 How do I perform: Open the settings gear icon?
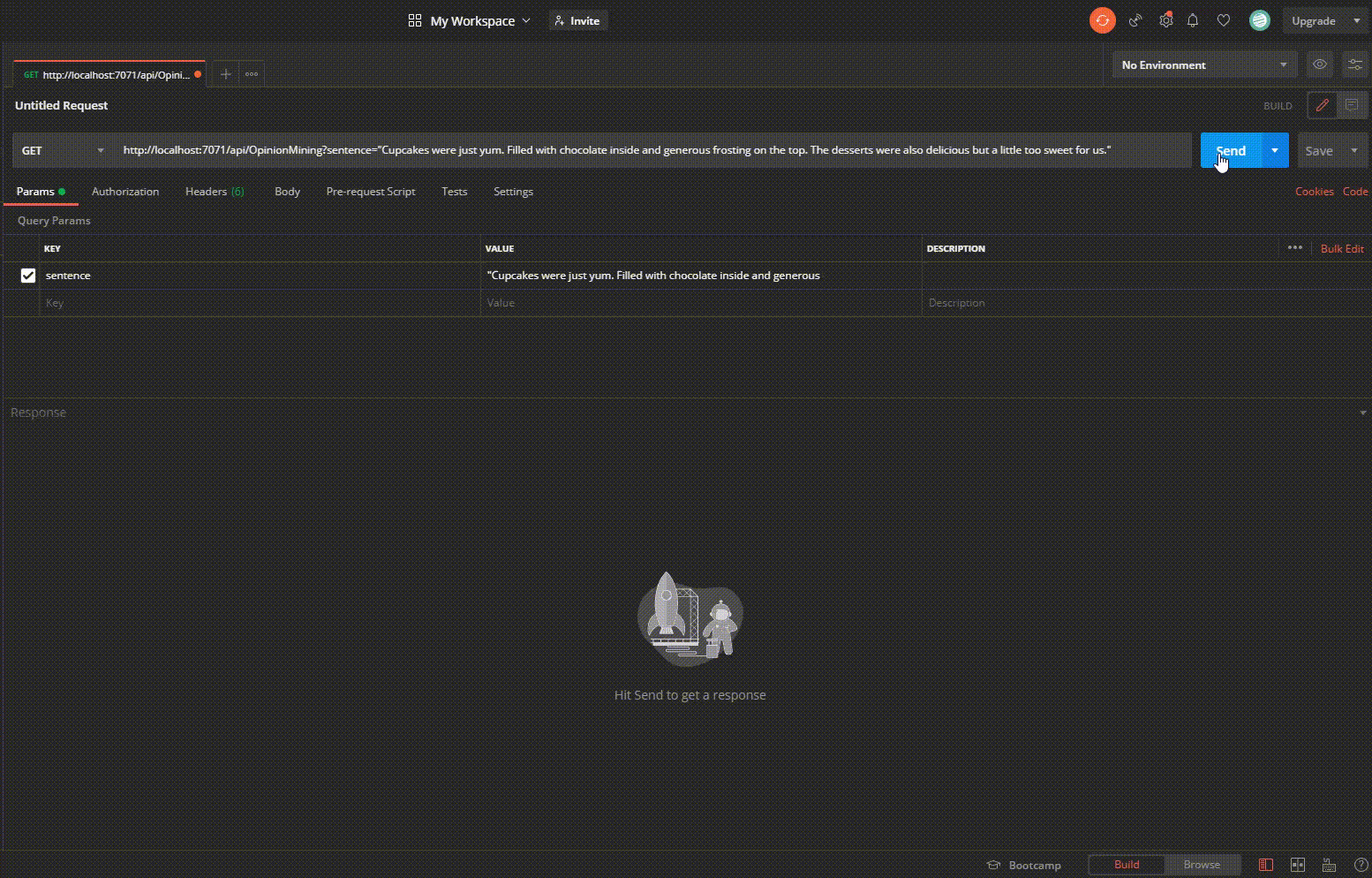coord(1165,20)
